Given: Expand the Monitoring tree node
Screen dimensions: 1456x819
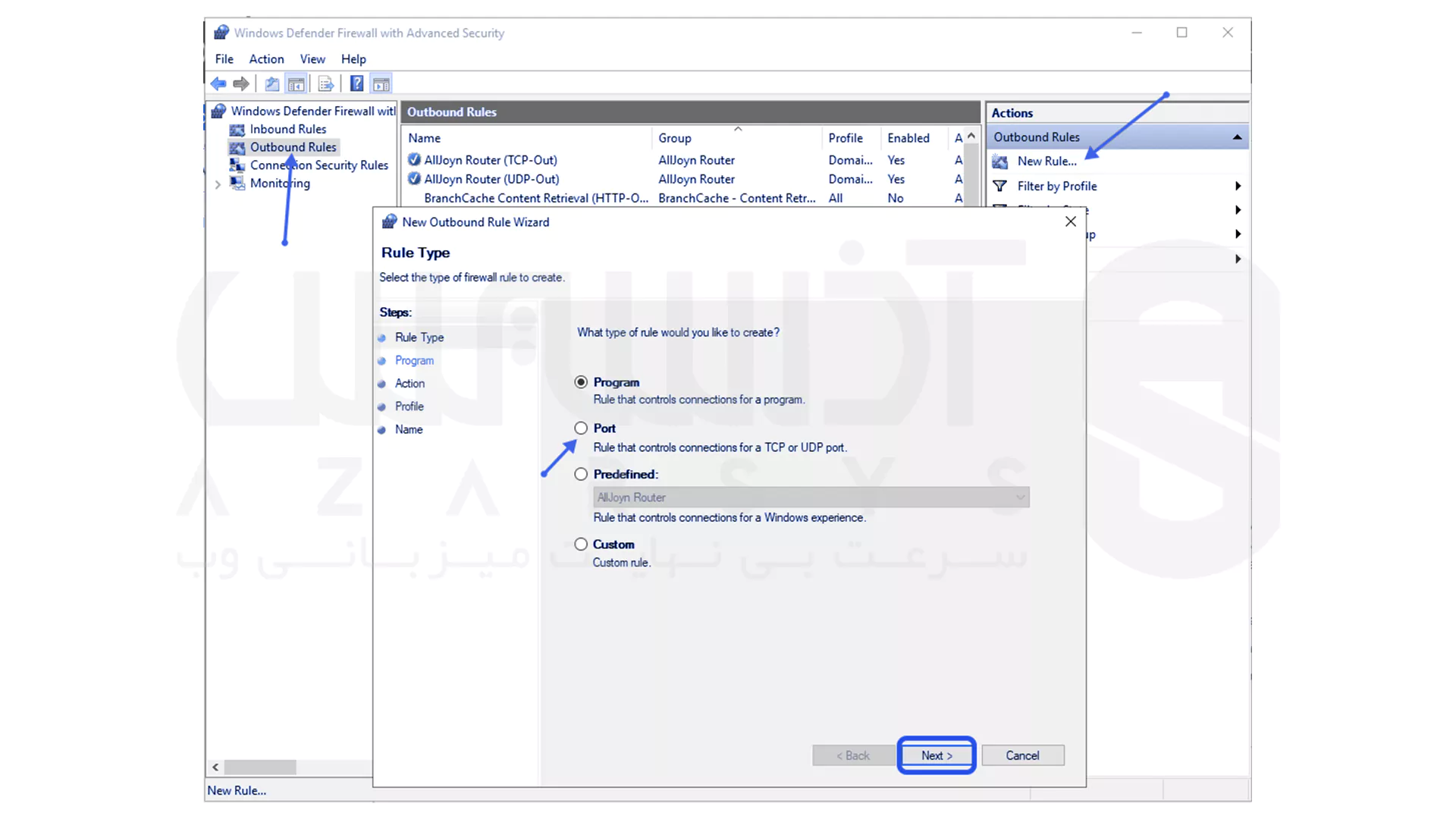Looking at the screenshot, I should point(218,184).
